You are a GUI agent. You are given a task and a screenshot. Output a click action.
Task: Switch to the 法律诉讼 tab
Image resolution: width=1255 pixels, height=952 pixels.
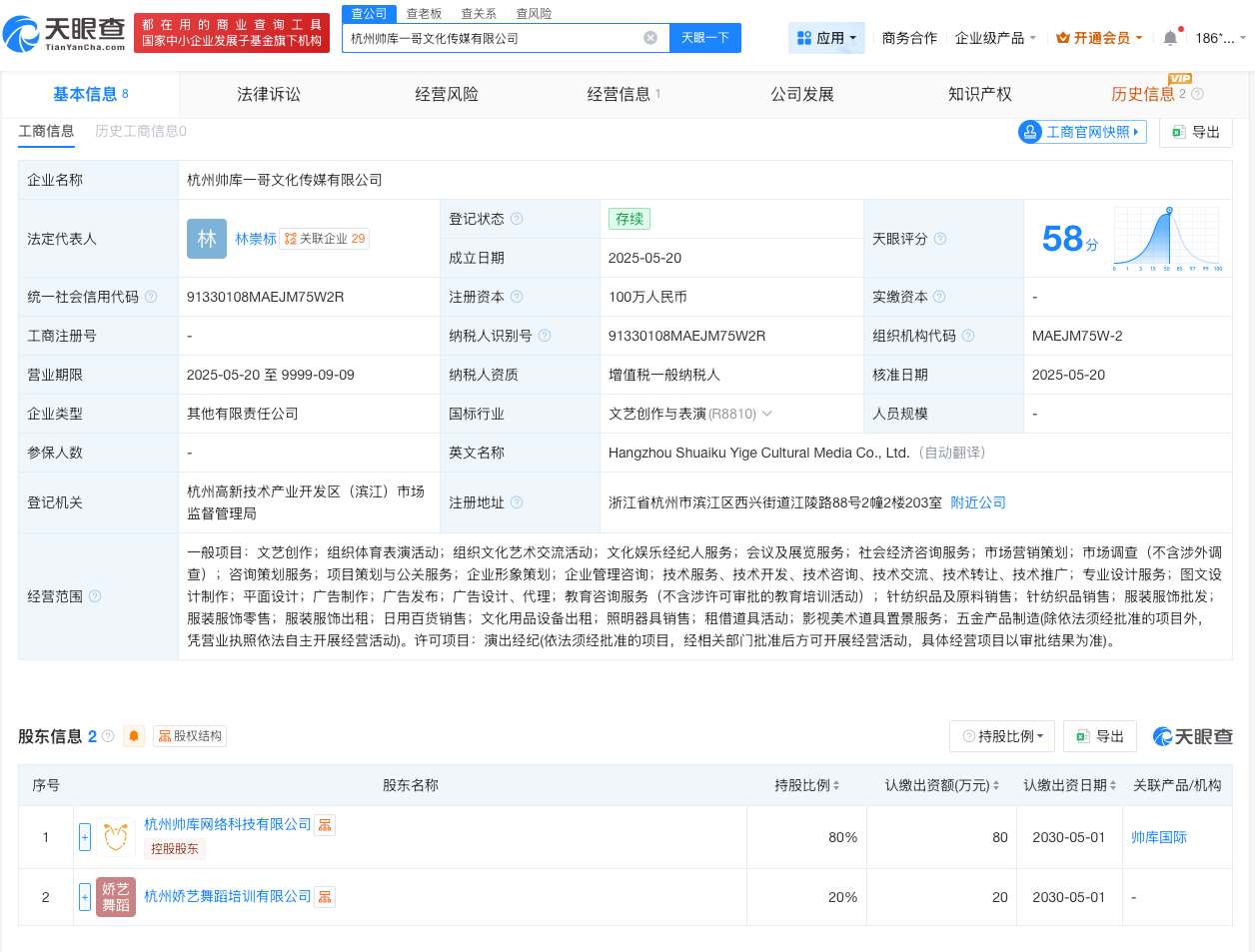pyautogui.click(x=269, y=94)
